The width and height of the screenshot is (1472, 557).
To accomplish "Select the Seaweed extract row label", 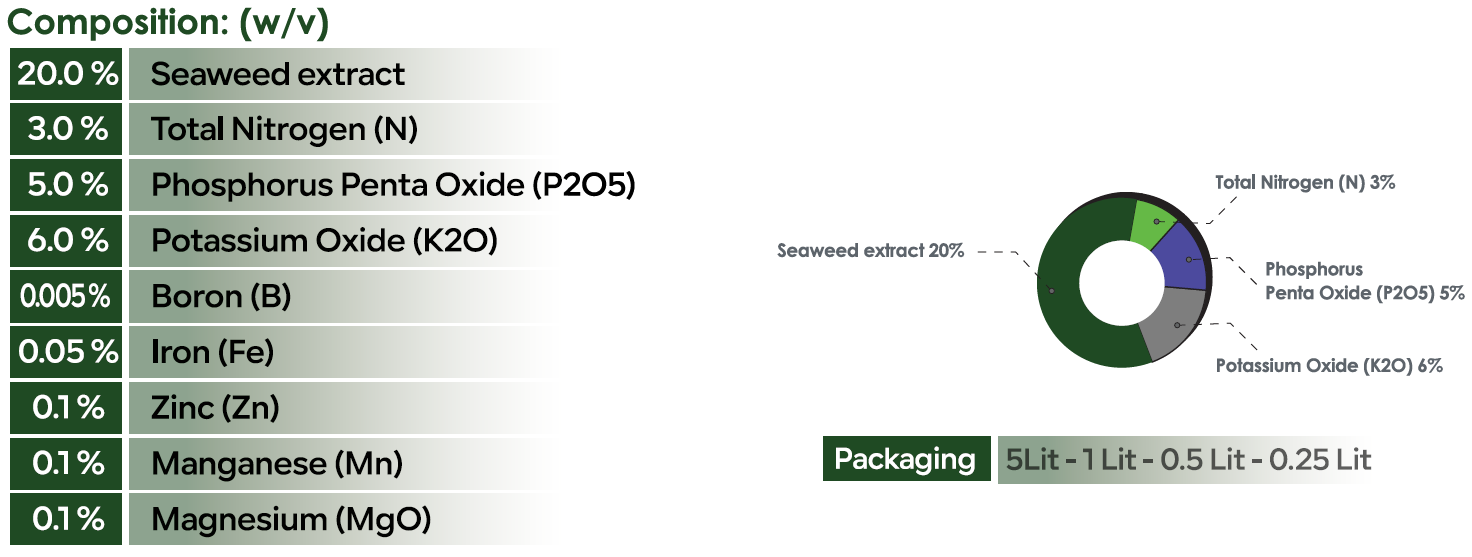I will point(278,74).
